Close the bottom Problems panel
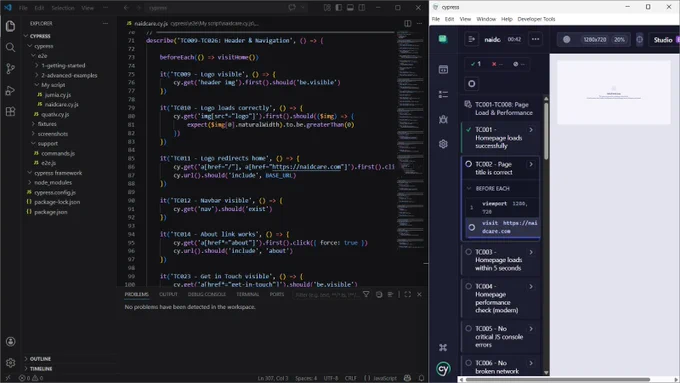This screenshot has height=383, width=680. [x=419, y=295]
